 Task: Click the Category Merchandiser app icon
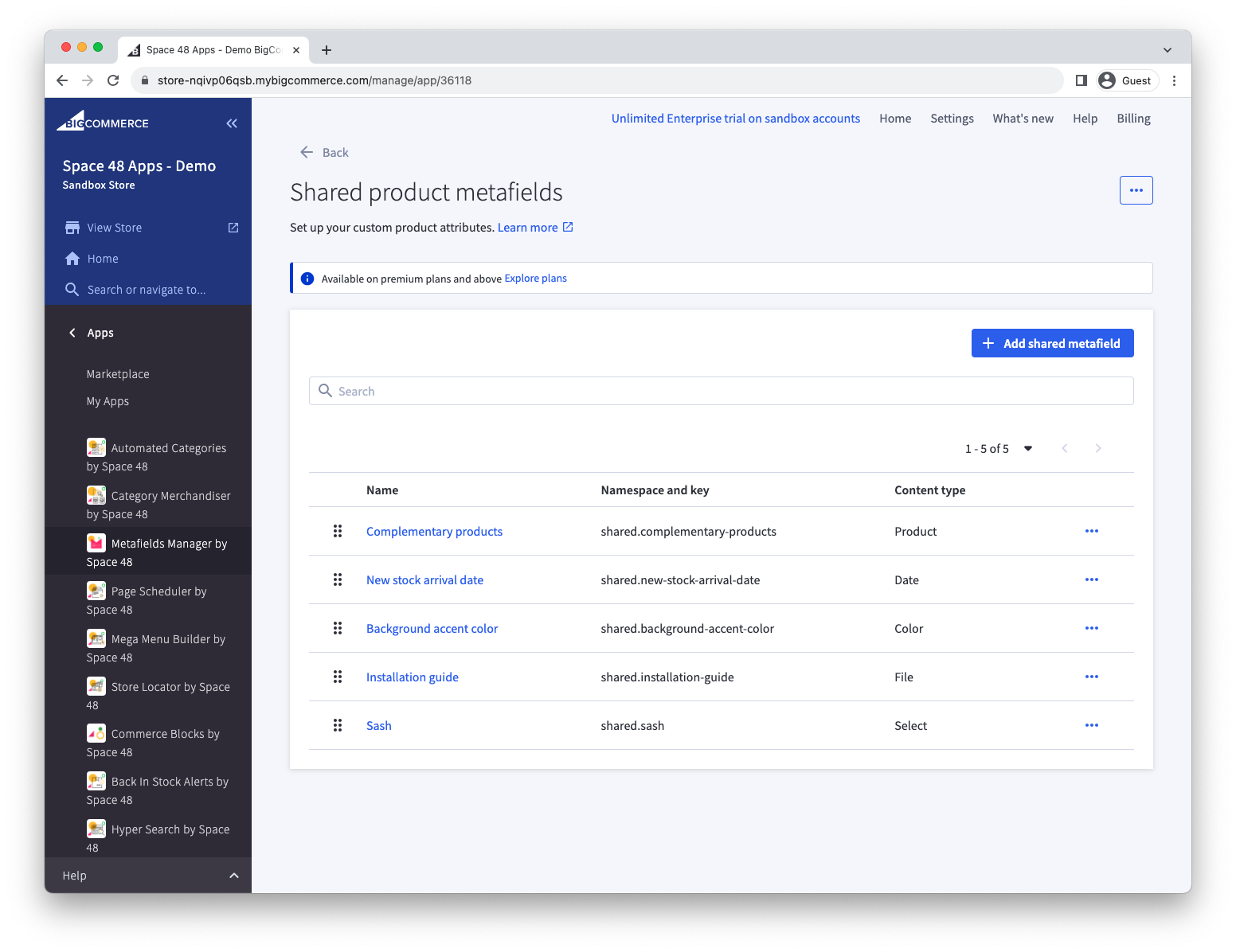96,495
